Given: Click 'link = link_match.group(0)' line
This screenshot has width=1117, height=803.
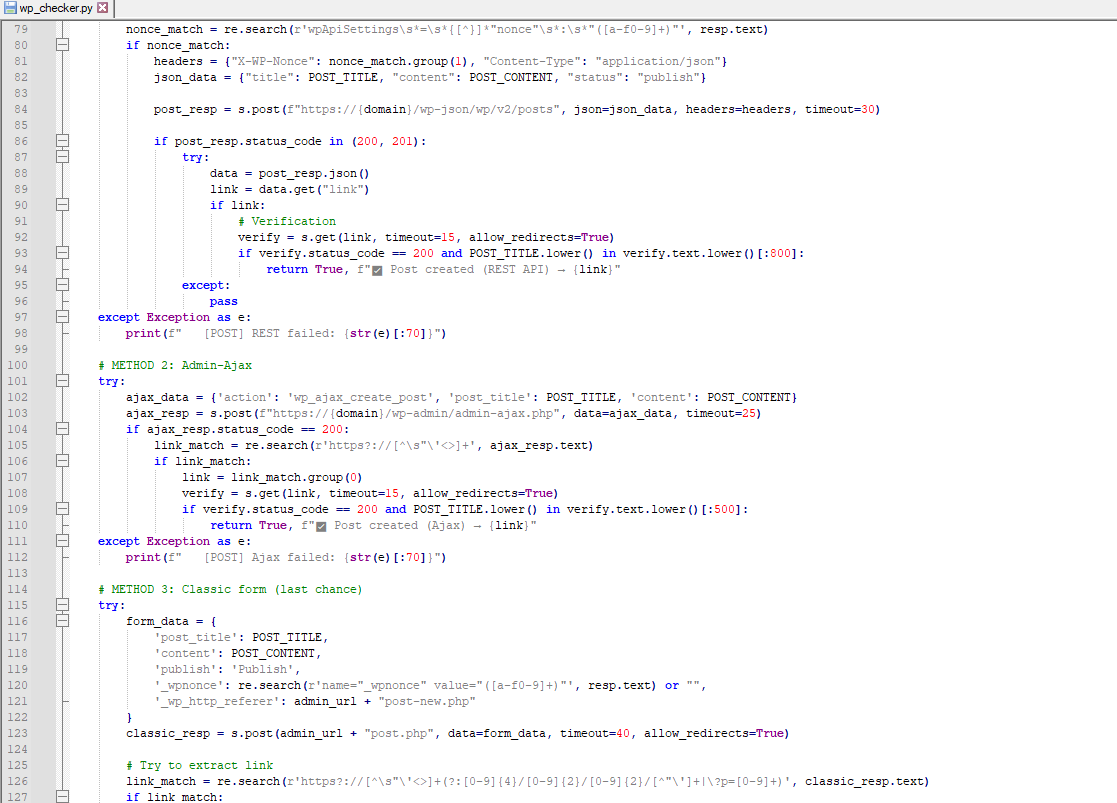Looking at the screenshot, I should [272, 477].
